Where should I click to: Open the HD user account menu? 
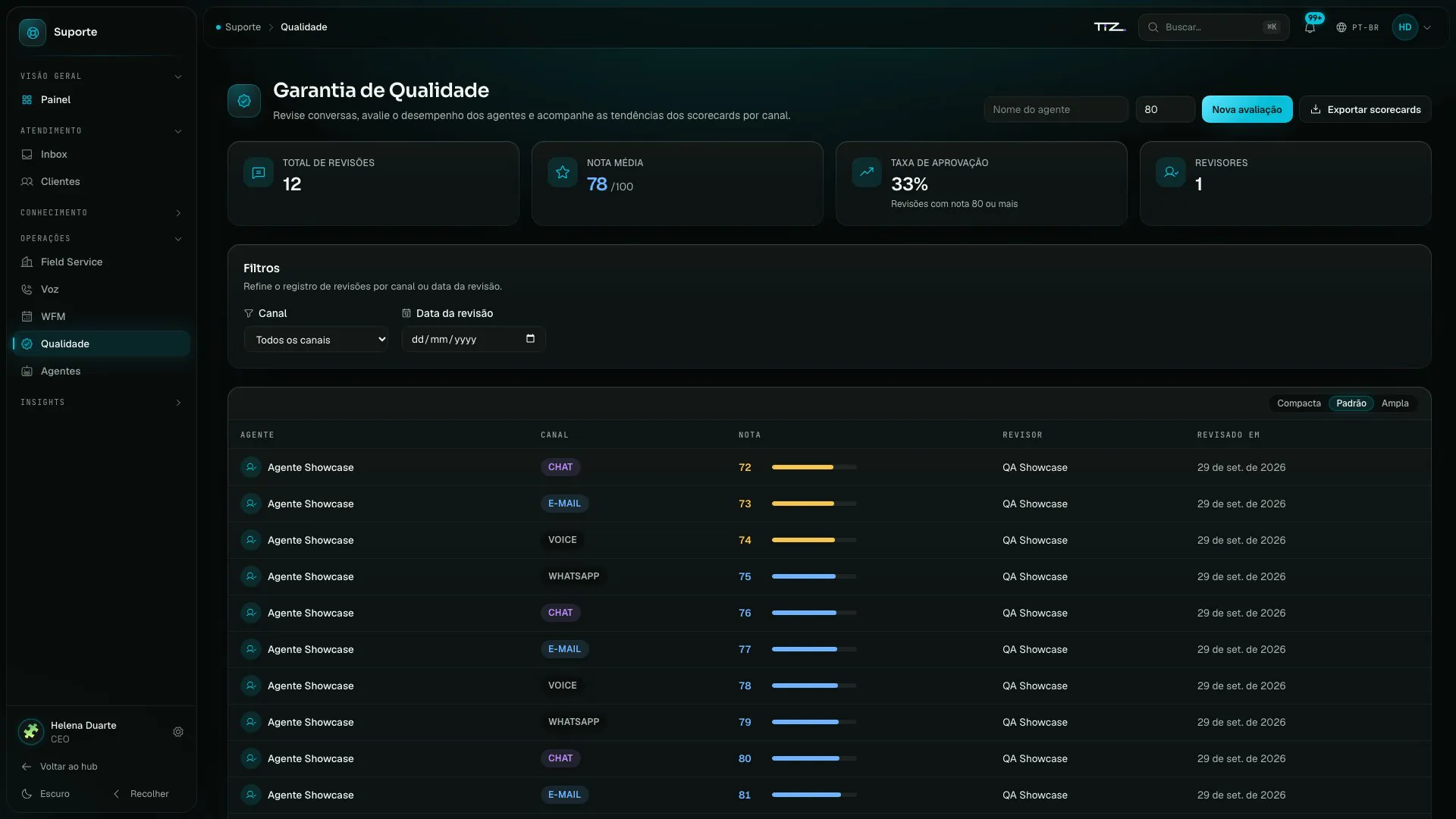click(x=1412, y=27)
